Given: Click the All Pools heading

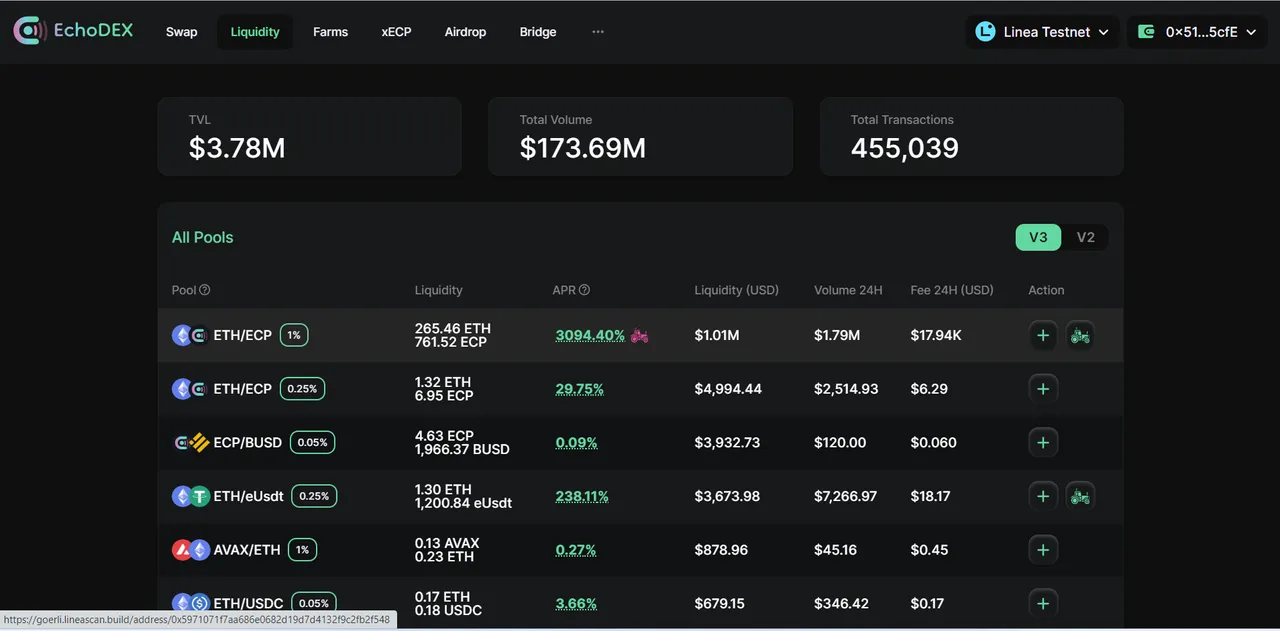Looking at the screenshot, I should [202, 237].
